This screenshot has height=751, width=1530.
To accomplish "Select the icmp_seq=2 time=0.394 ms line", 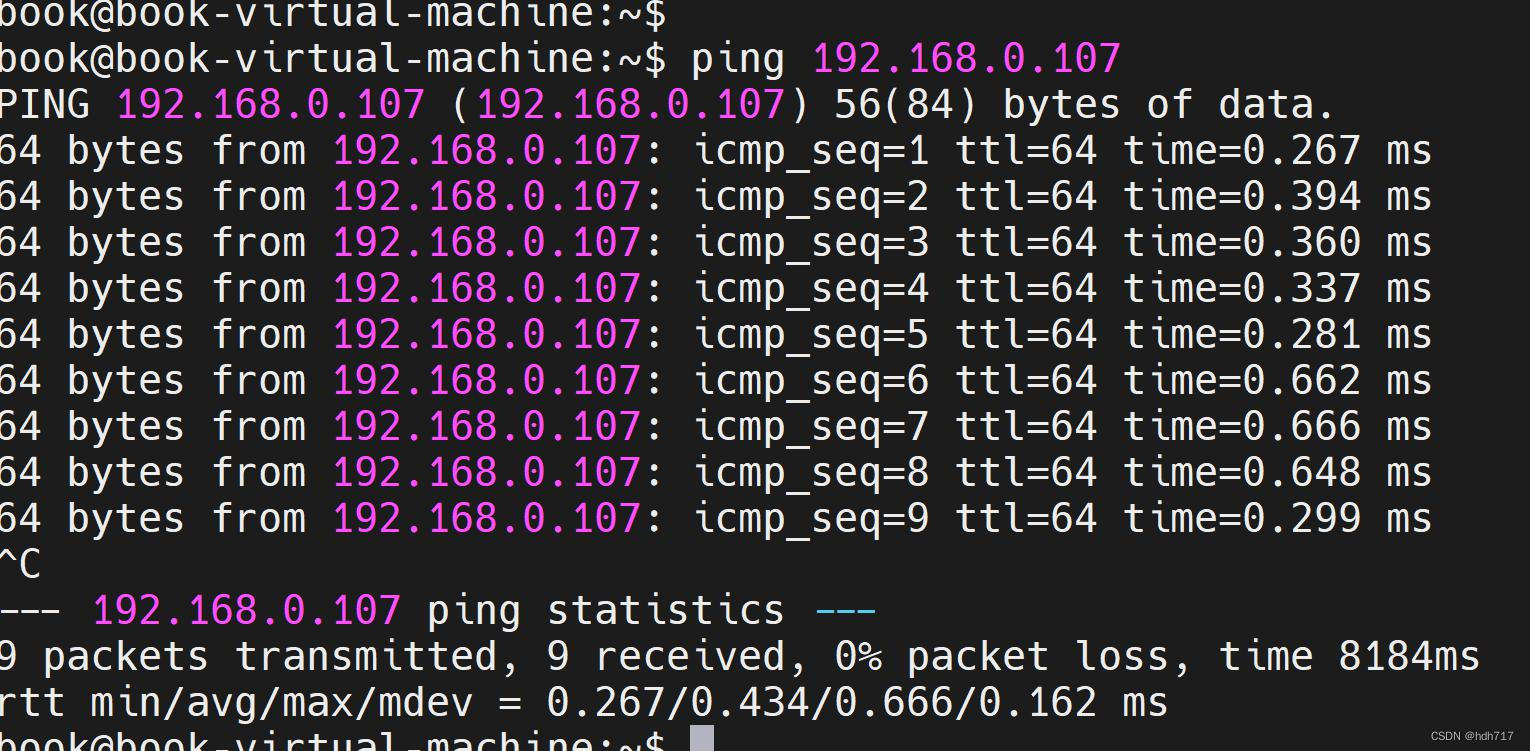I will point(716,197).
